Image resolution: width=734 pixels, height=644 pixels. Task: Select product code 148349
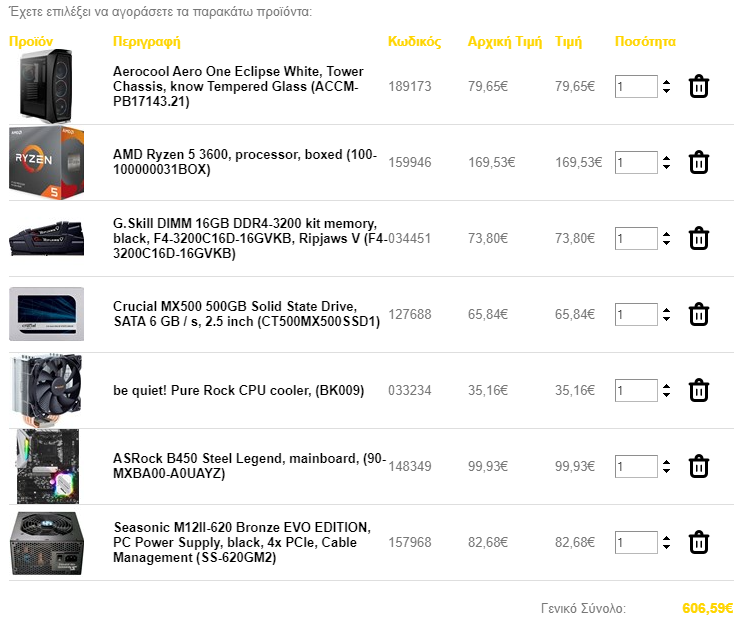410,467
